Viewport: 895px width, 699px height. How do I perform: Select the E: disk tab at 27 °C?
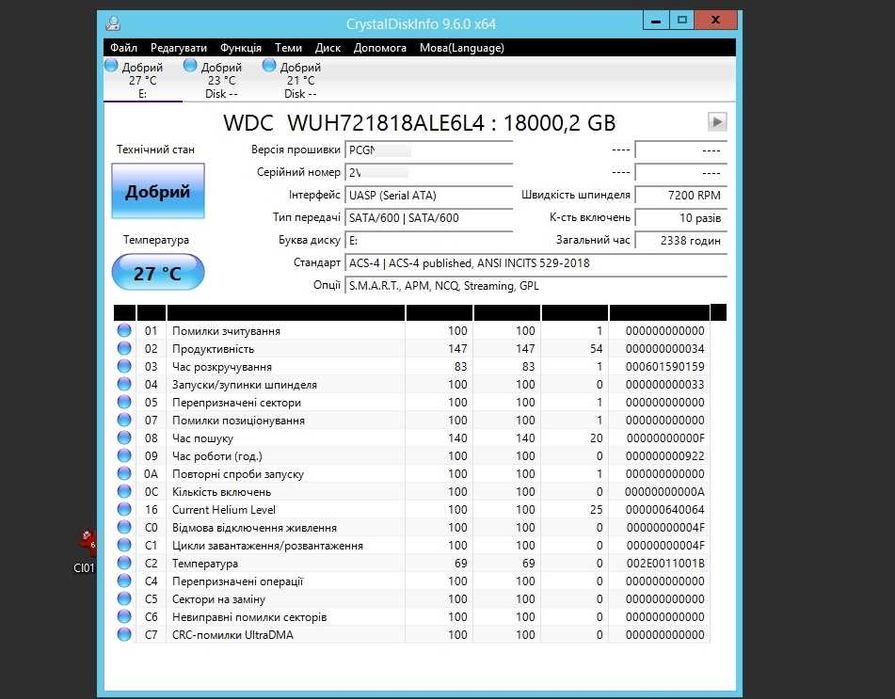click(143, 80)
